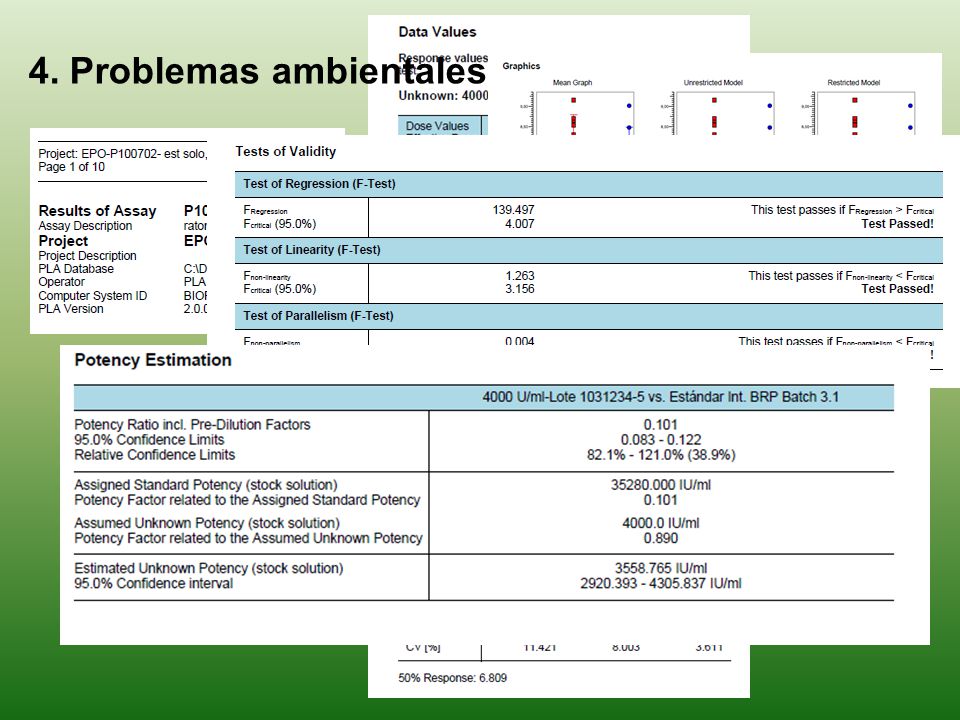Click the '4000 U/ml-Lote 1031234-5 vs. Estándar' header
The width and height of the screenshot is (960, 720).
tap(661, 397)
